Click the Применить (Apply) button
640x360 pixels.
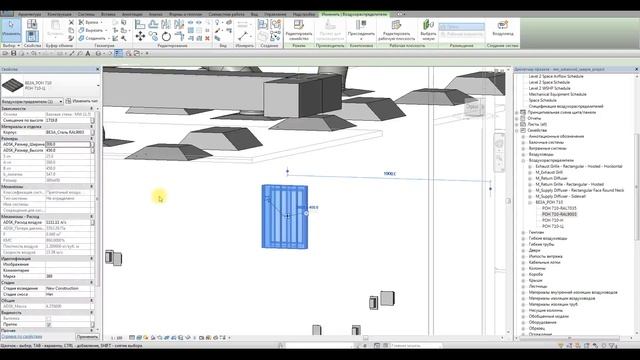(x=87, y=337)
